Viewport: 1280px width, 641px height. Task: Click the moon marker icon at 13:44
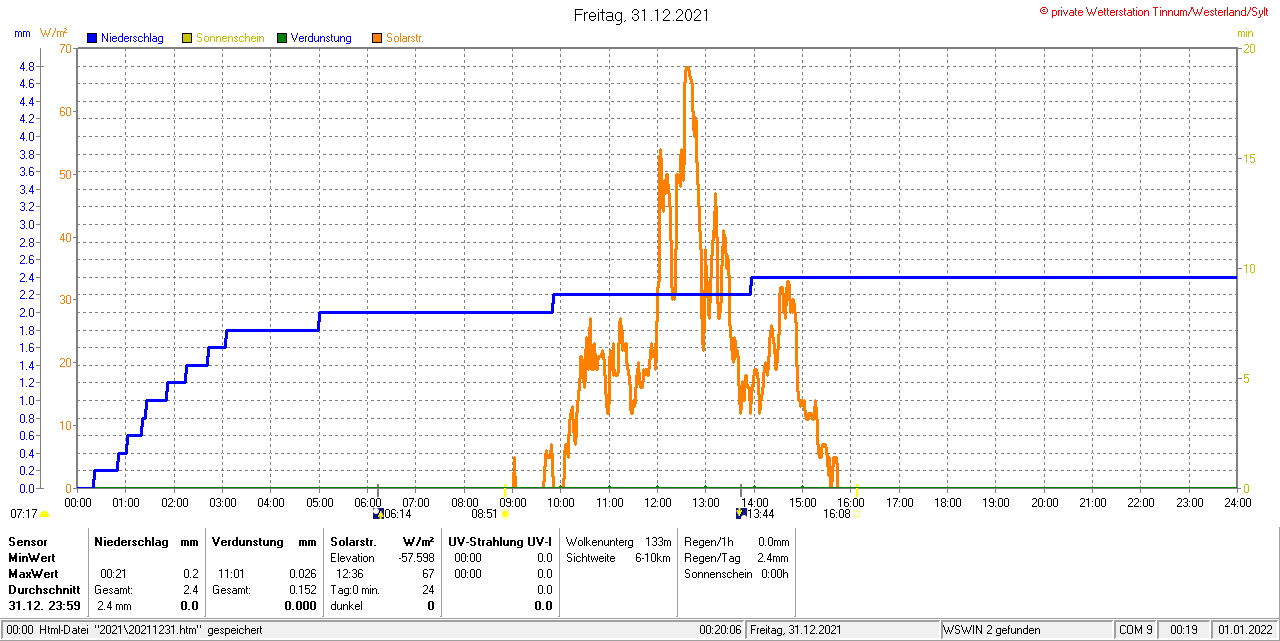coord(741,513)
